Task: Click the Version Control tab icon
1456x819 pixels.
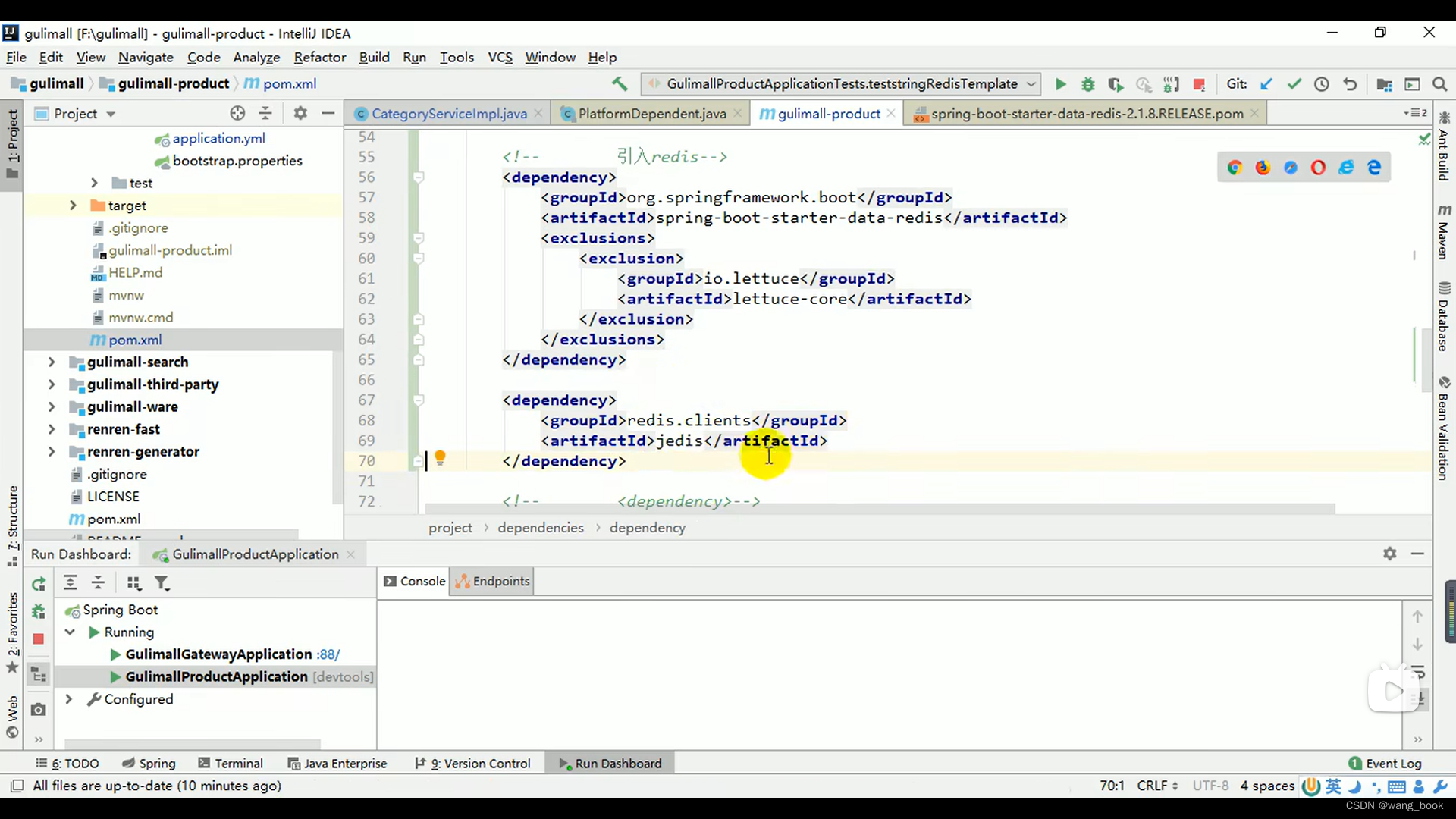Action: (x=422, y=763)
